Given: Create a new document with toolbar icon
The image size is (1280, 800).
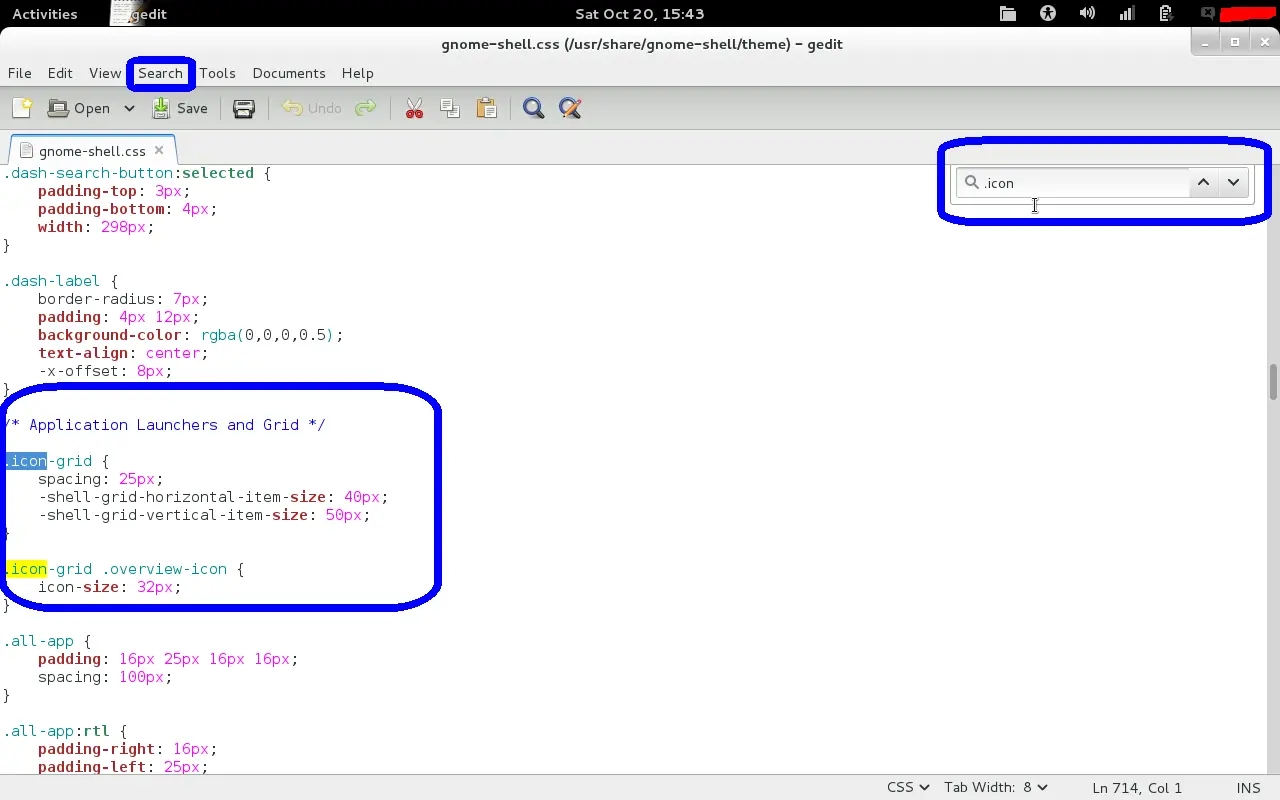Looking at the screenshot, I should point(22,108).
